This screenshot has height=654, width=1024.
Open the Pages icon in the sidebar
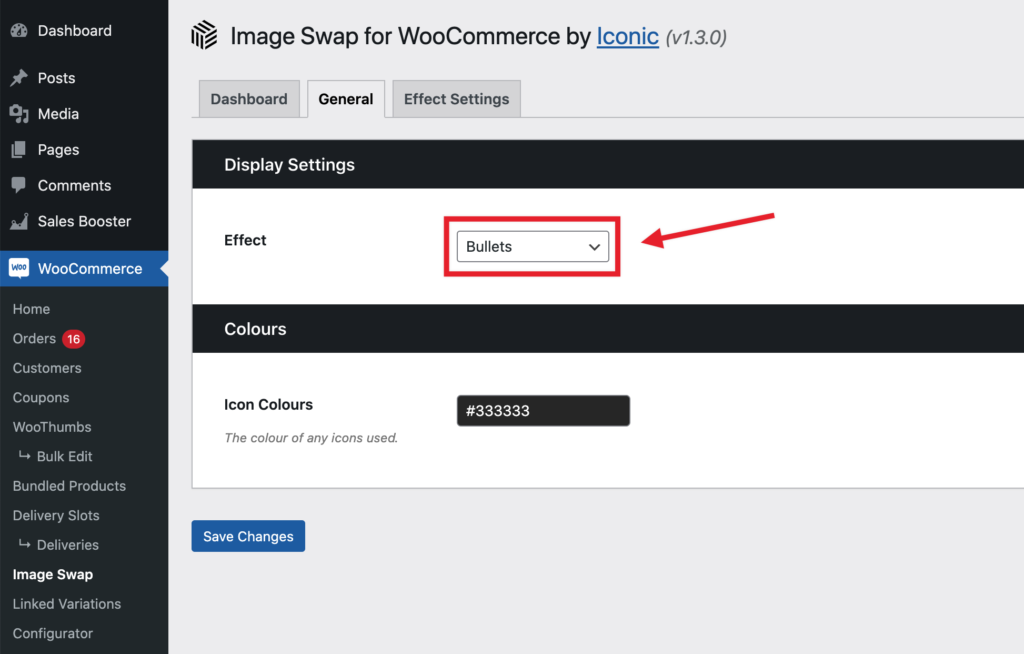point(22,149)
